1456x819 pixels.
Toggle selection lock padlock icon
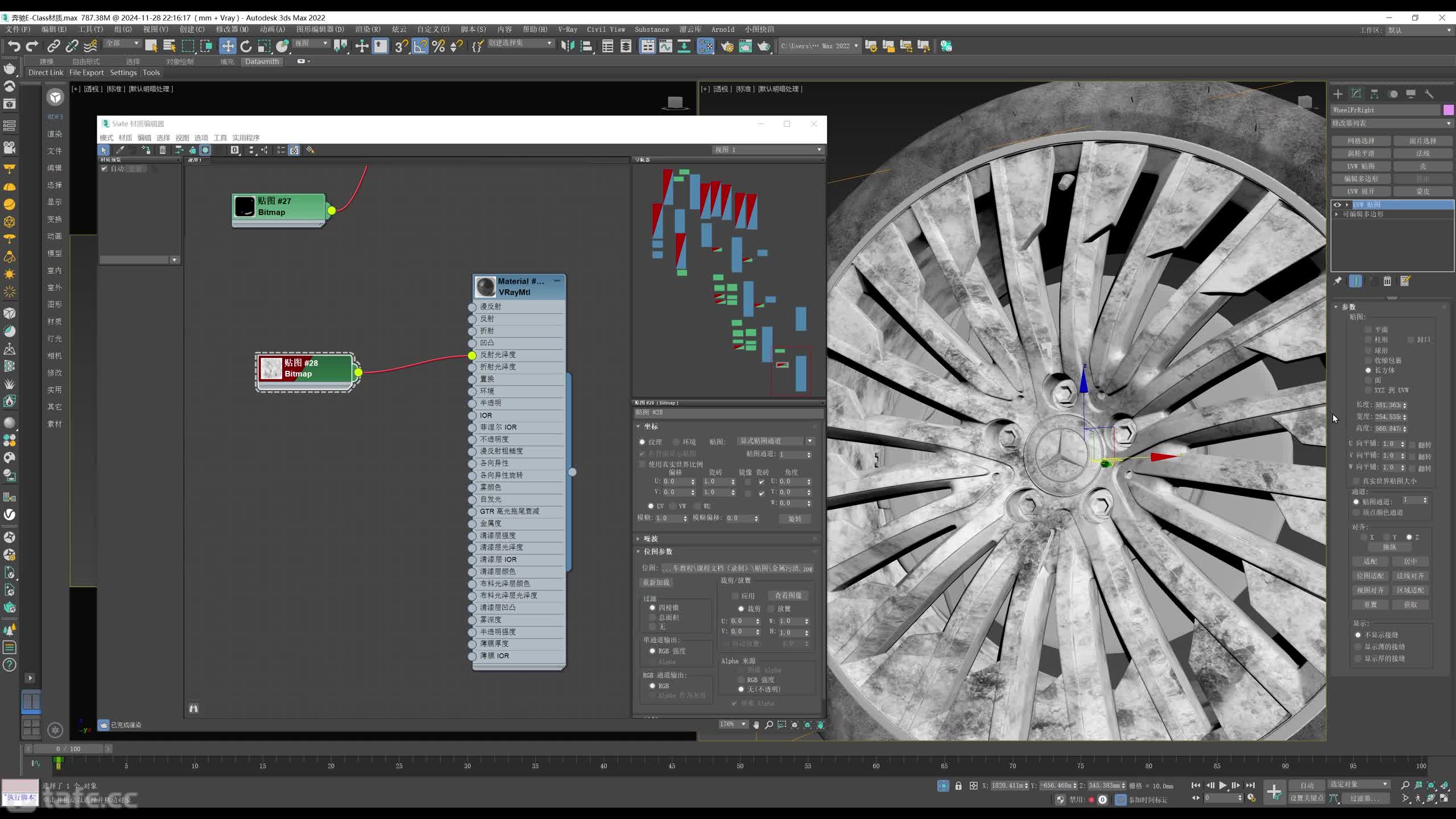[x=958, y=785]
